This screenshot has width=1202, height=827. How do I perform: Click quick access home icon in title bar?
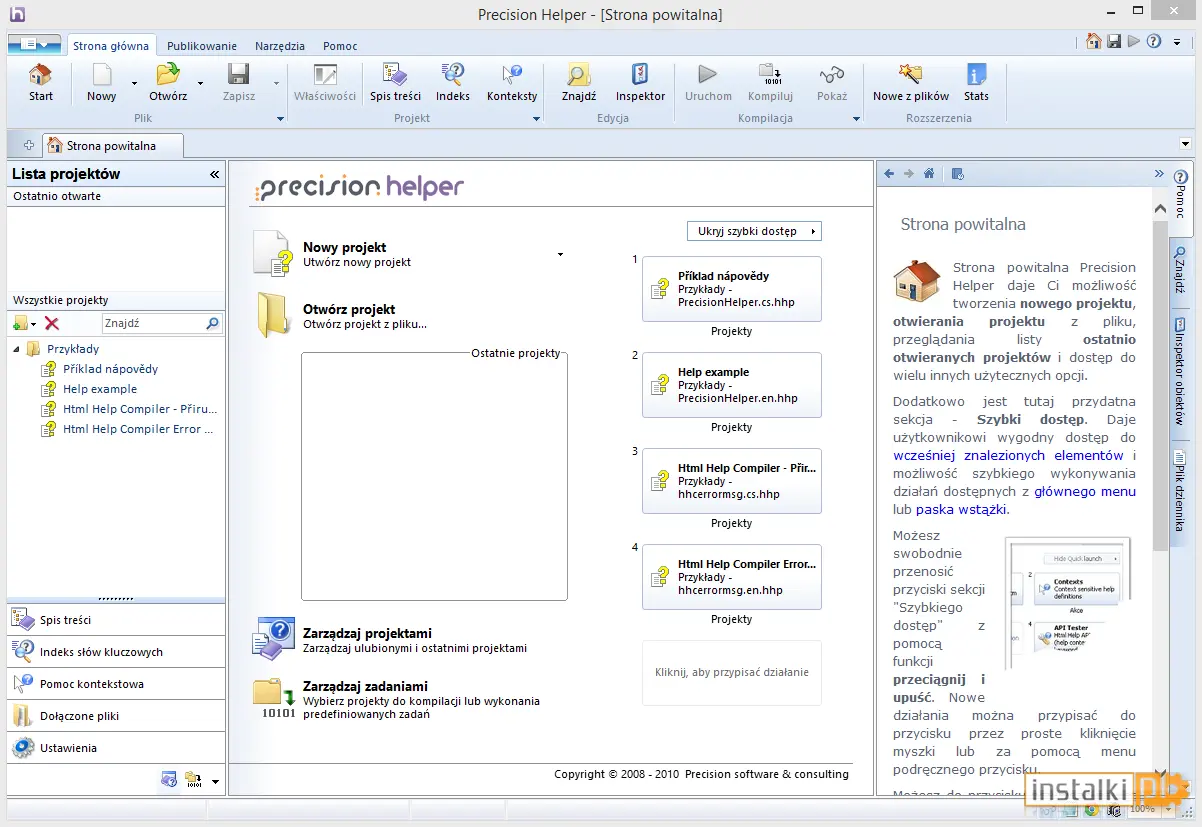pyautogui.click(x=1094, y=41)
